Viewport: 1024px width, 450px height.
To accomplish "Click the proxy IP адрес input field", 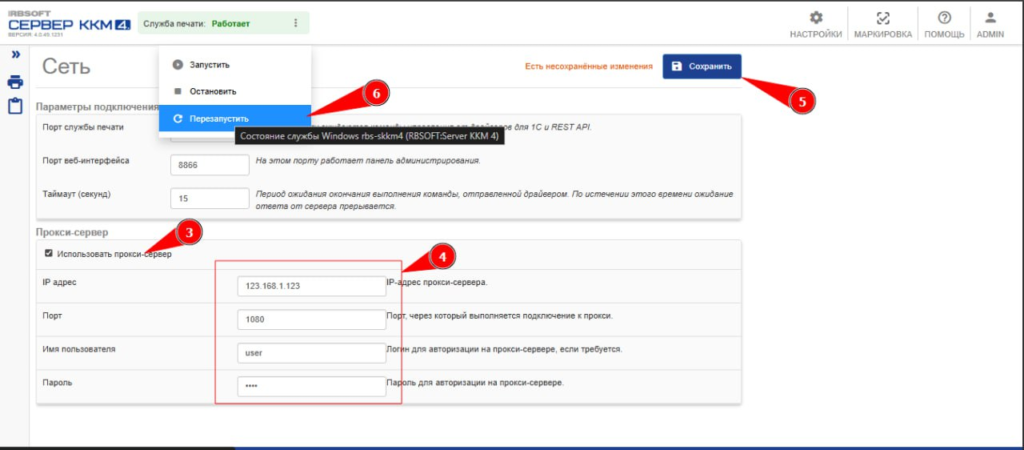I will (x=311, y=286).
